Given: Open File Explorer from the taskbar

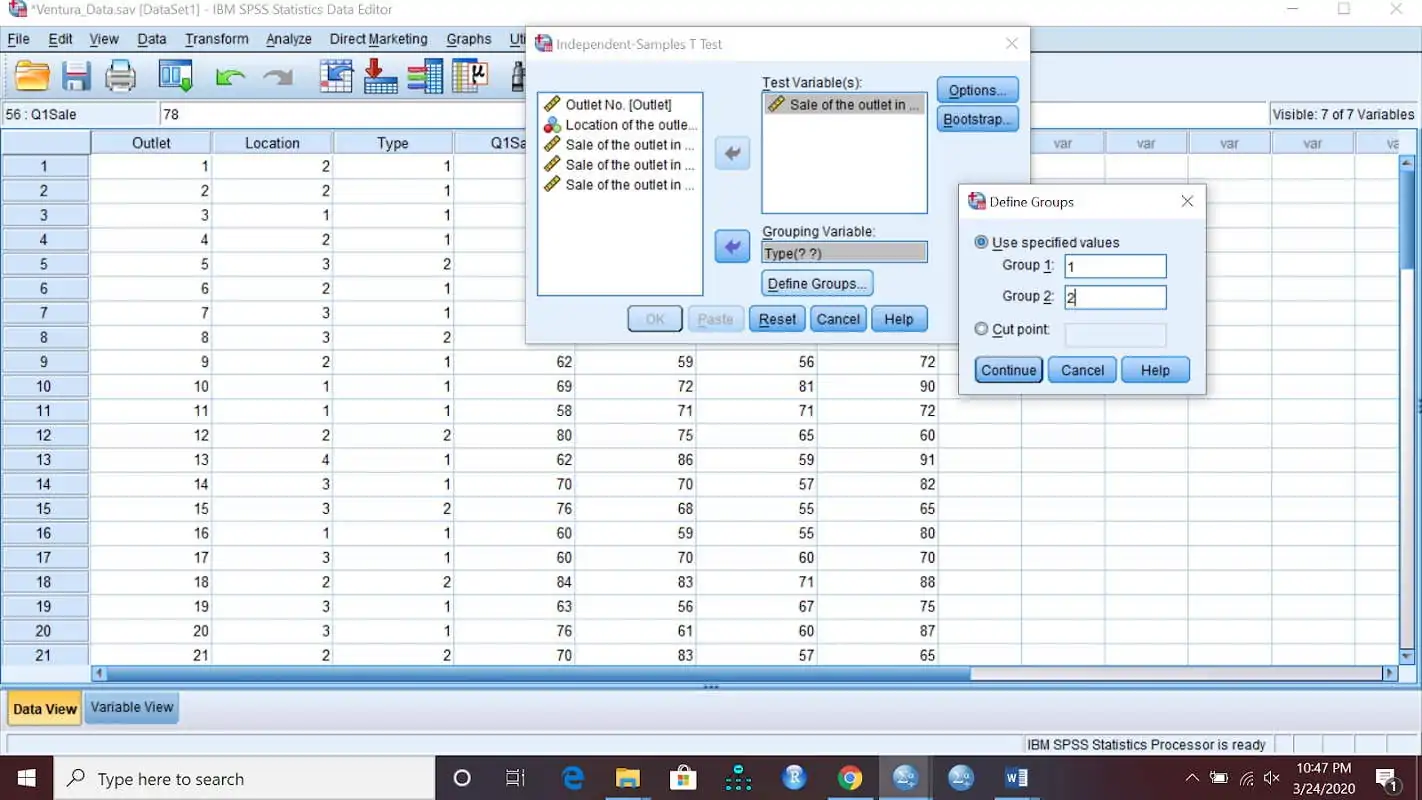Looking at the screenshot, I should pos(627,778).
